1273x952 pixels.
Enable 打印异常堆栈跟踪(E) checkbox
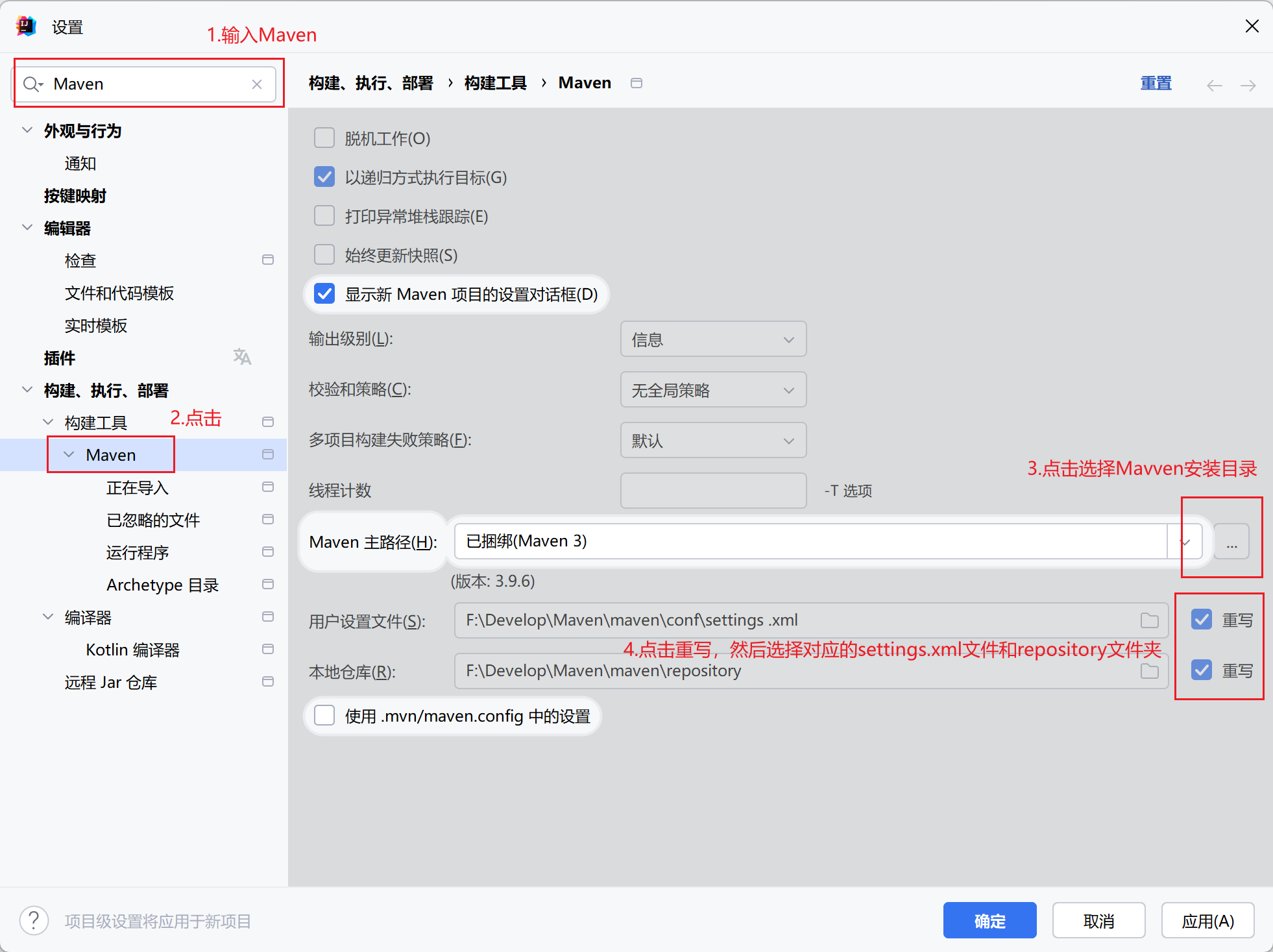pos(324,215)
